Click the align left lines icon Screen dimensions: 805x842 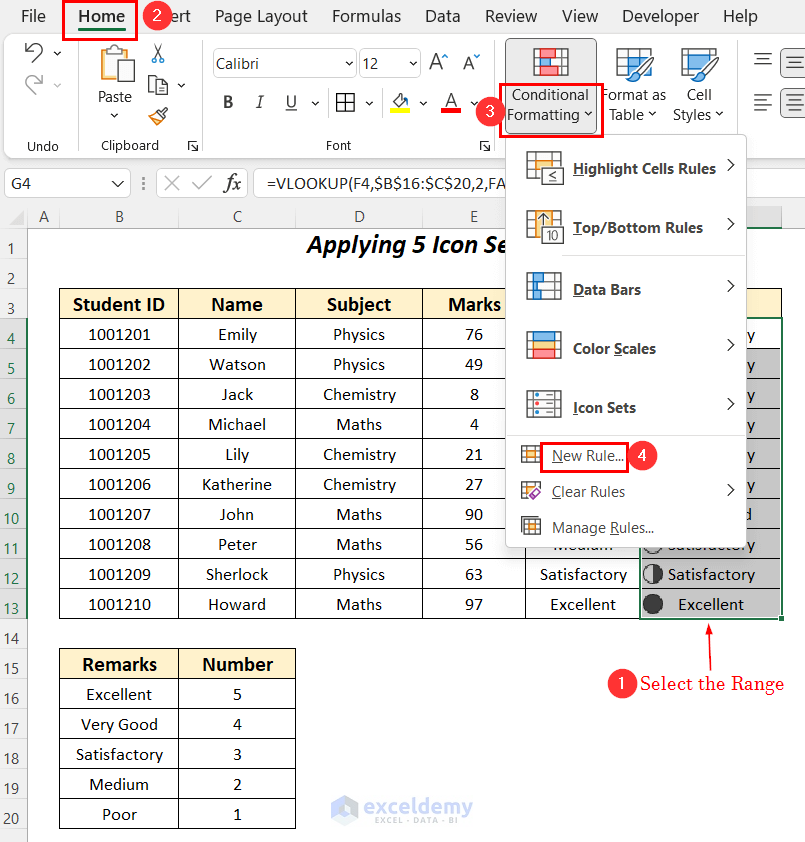pos(763,102)
